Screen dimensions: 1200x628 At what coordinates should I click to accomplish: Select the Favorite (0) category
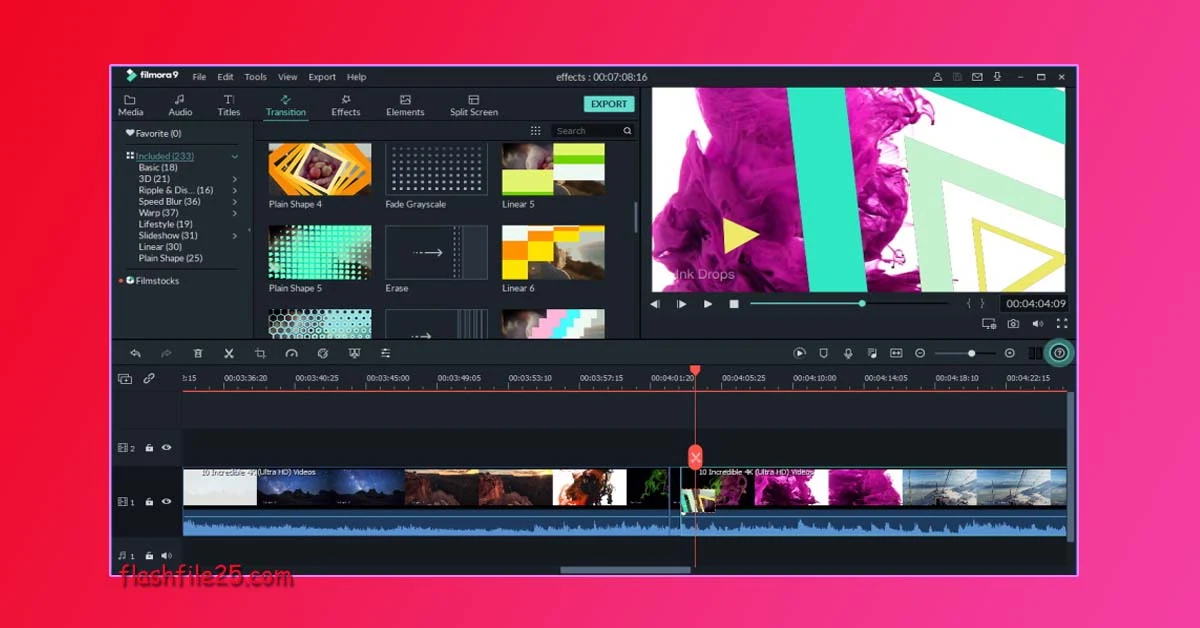154,133
